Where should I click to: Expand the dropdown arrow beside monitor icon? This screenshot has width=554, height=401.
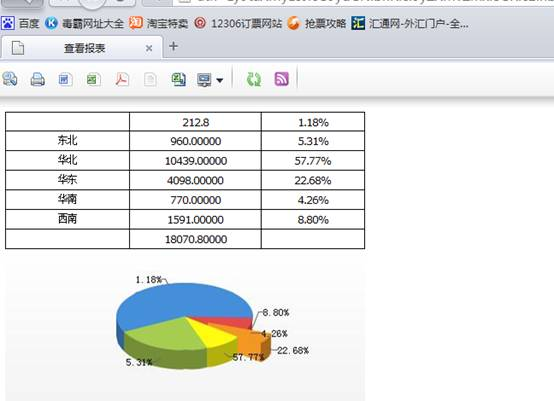click(x=219, y=81)
